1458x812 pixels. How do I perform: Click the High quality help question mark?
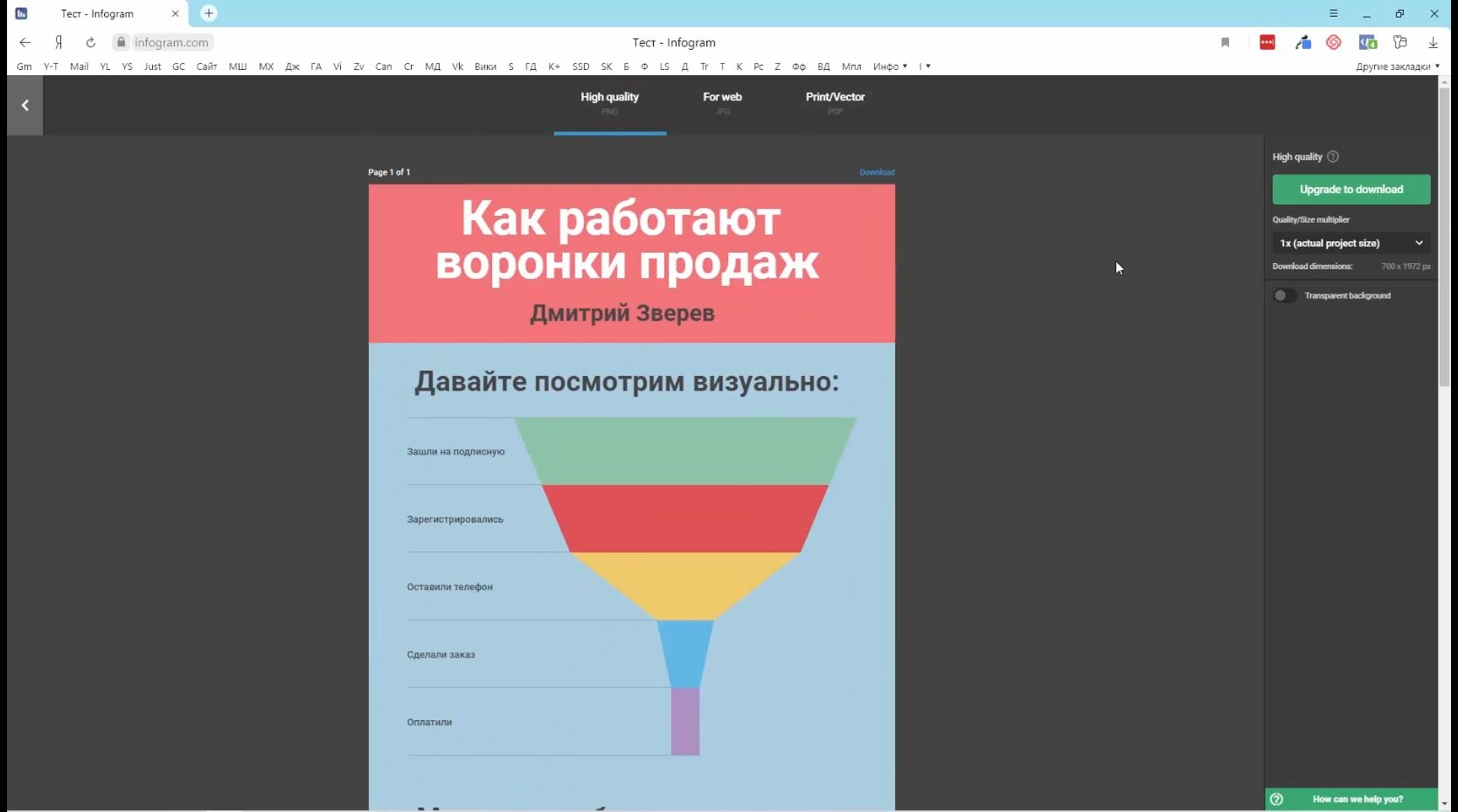(1333, 156)
